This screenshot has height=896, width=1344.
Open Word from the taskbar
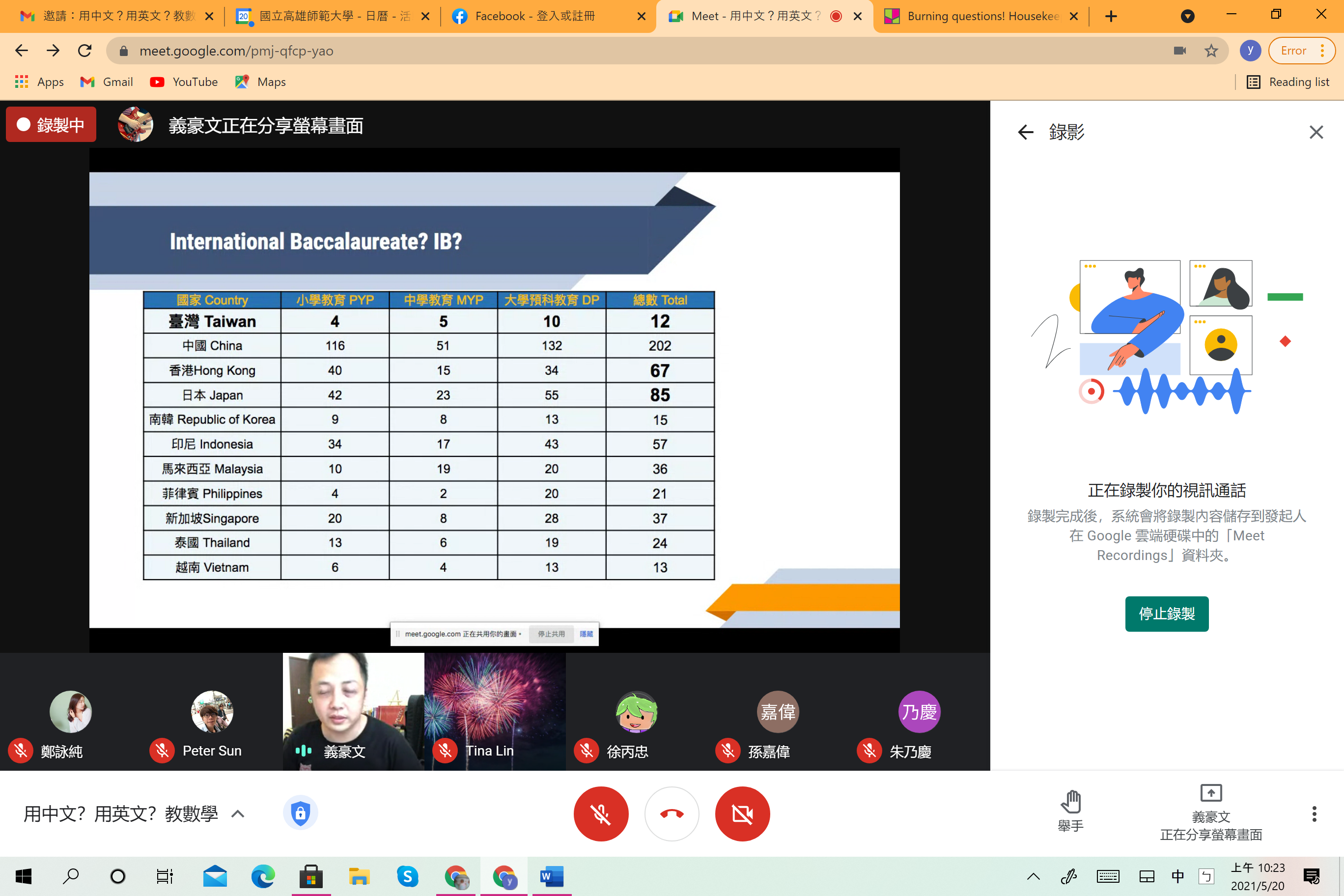pyautogui.click(x=552, y=876)
